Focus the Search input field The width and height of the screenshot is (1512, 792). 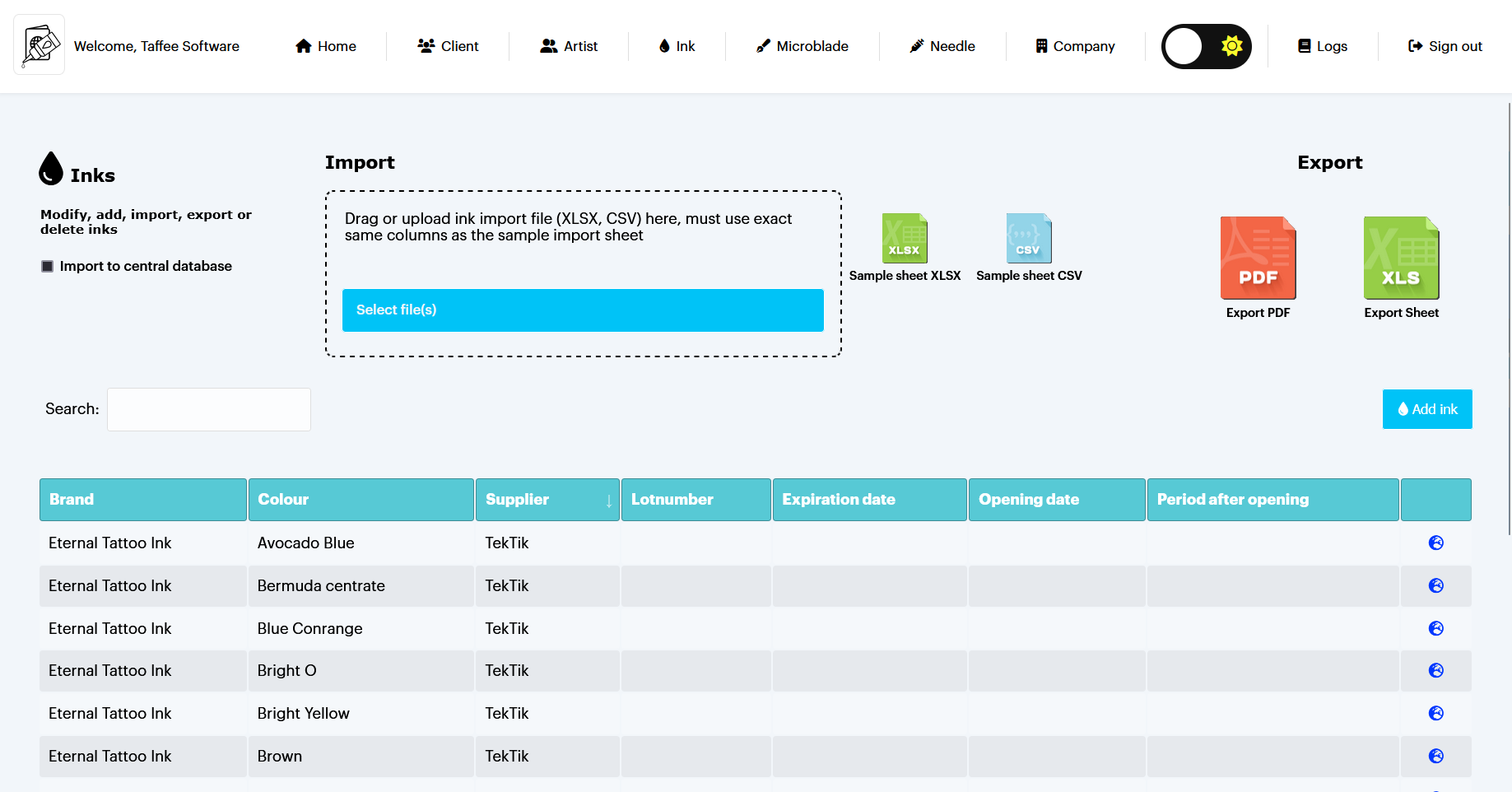pos(209,409)
